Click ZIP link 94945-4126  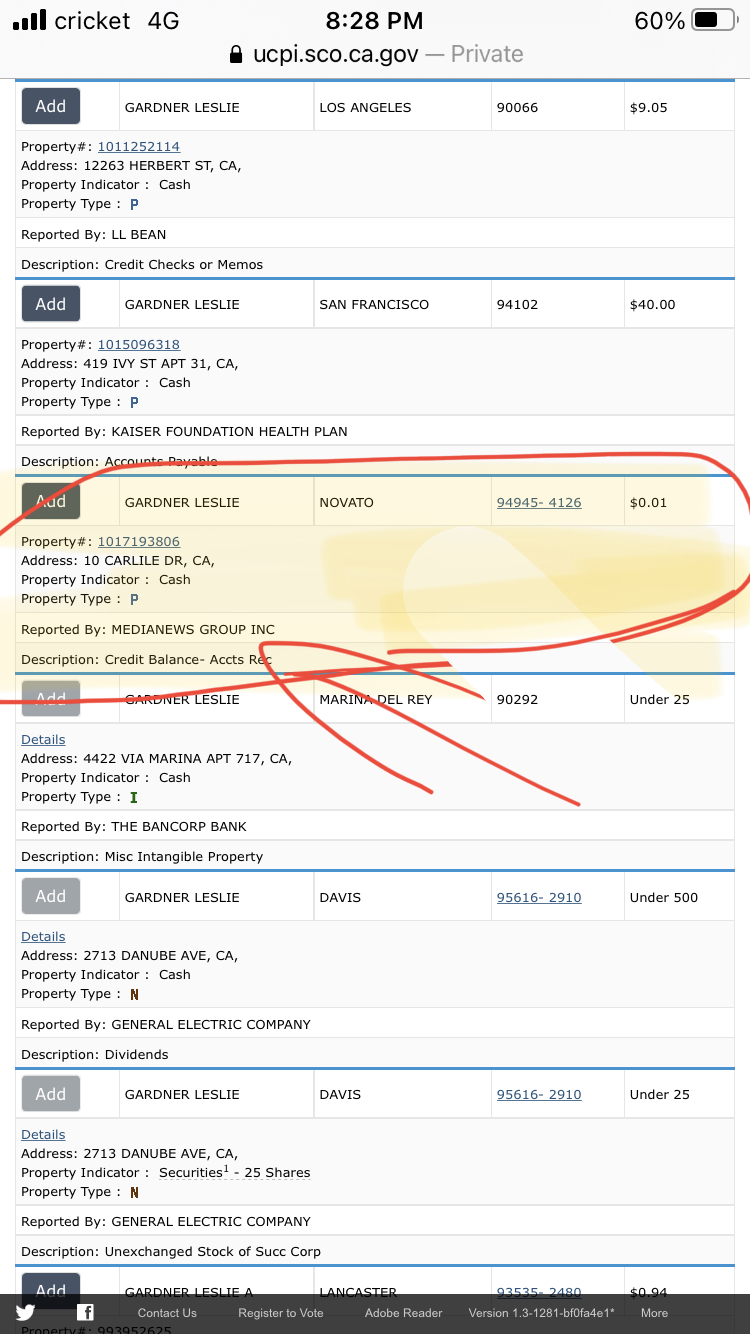click(x=539, y=502)
